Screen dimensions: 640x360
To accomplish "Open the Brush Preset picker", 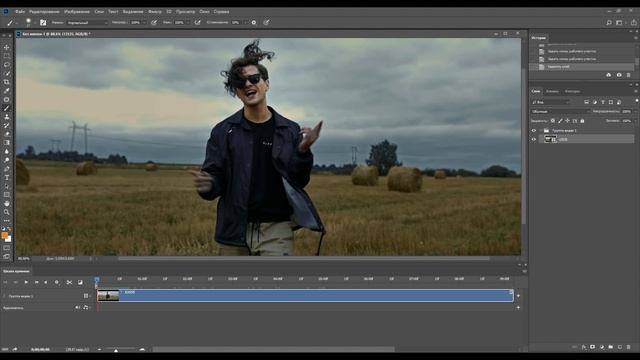I will (x=29, y=23).
